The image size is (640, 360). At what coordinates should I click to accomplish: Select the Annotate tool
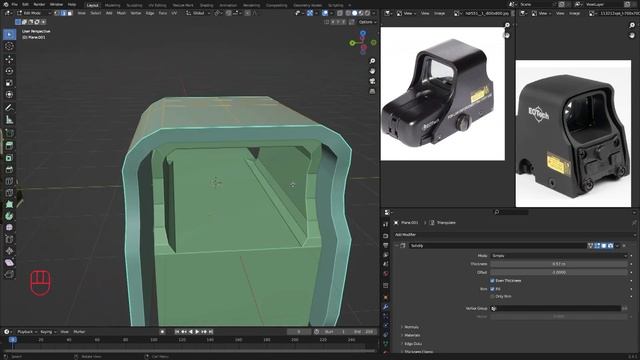(9, 108)
